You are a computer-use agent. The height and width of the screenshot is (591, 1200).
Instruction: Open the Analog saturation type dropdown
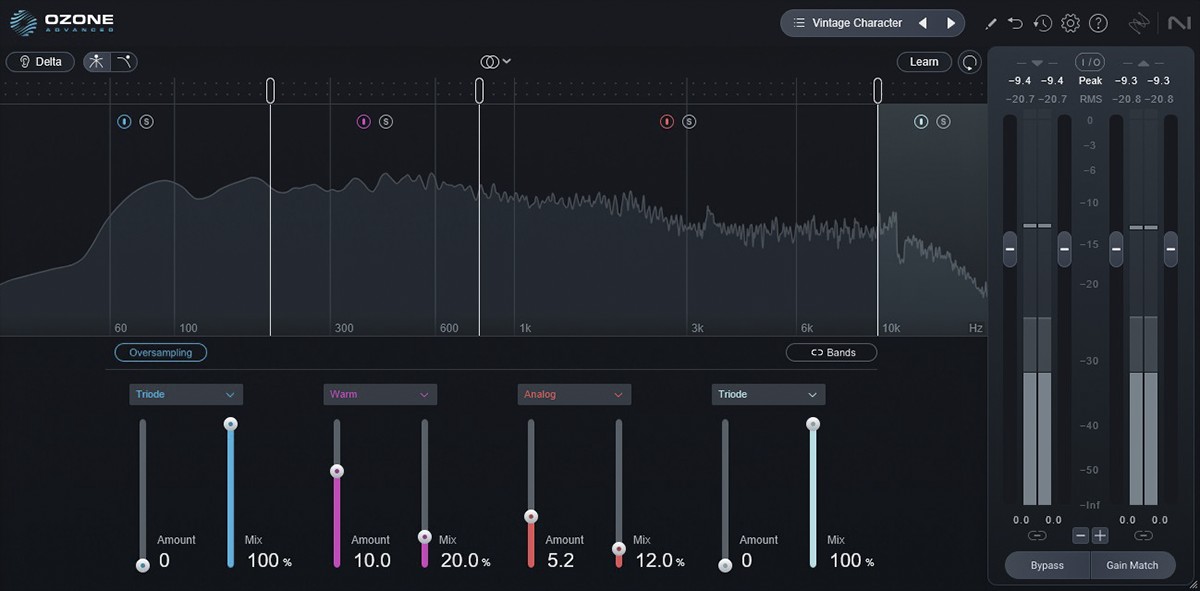[574, 394]
